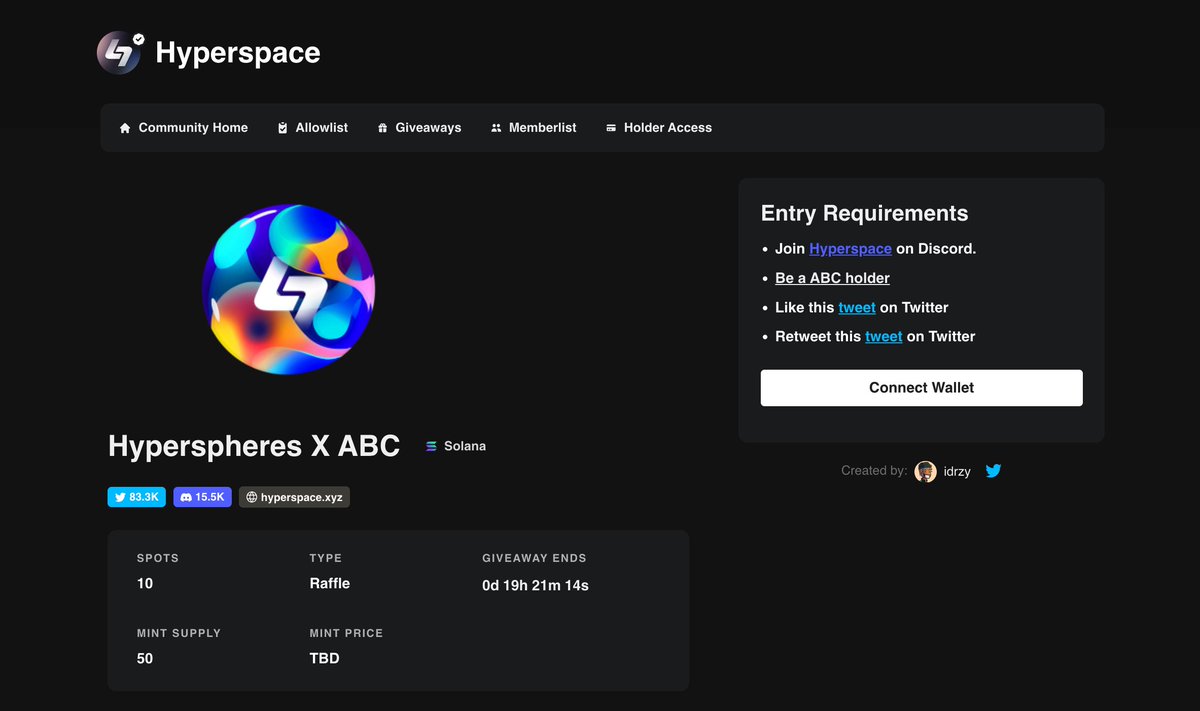Image resolution: width=1200 pixels, height=711 pixels.
Task: Open the tweet link to retweet
Action: click(883, 336)
